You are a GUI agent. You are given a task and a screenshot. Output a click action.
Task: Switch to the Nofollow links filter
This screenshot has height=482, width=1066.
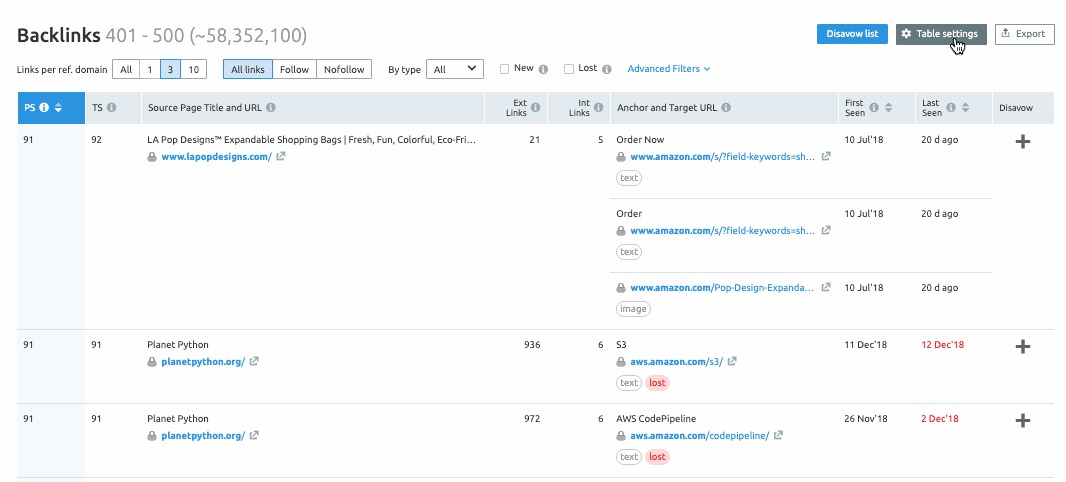[x=344, y=69]
